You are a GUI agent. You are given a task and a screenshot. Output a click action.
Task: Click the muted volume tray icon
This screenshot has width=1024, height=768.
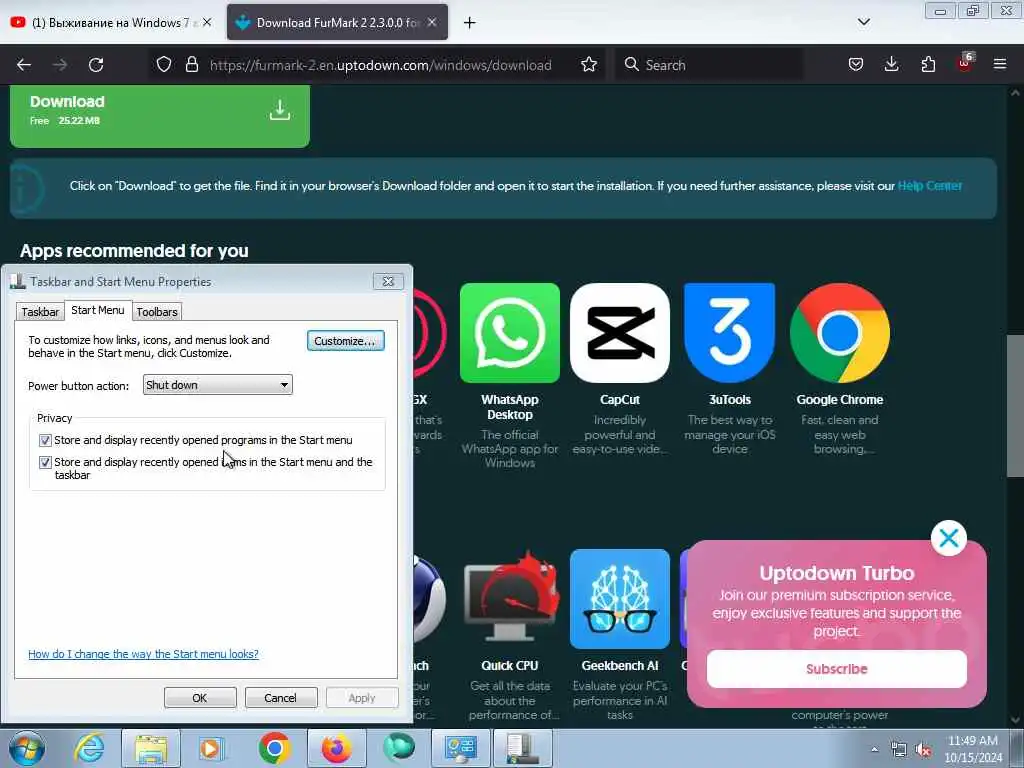tap(923, 750)
